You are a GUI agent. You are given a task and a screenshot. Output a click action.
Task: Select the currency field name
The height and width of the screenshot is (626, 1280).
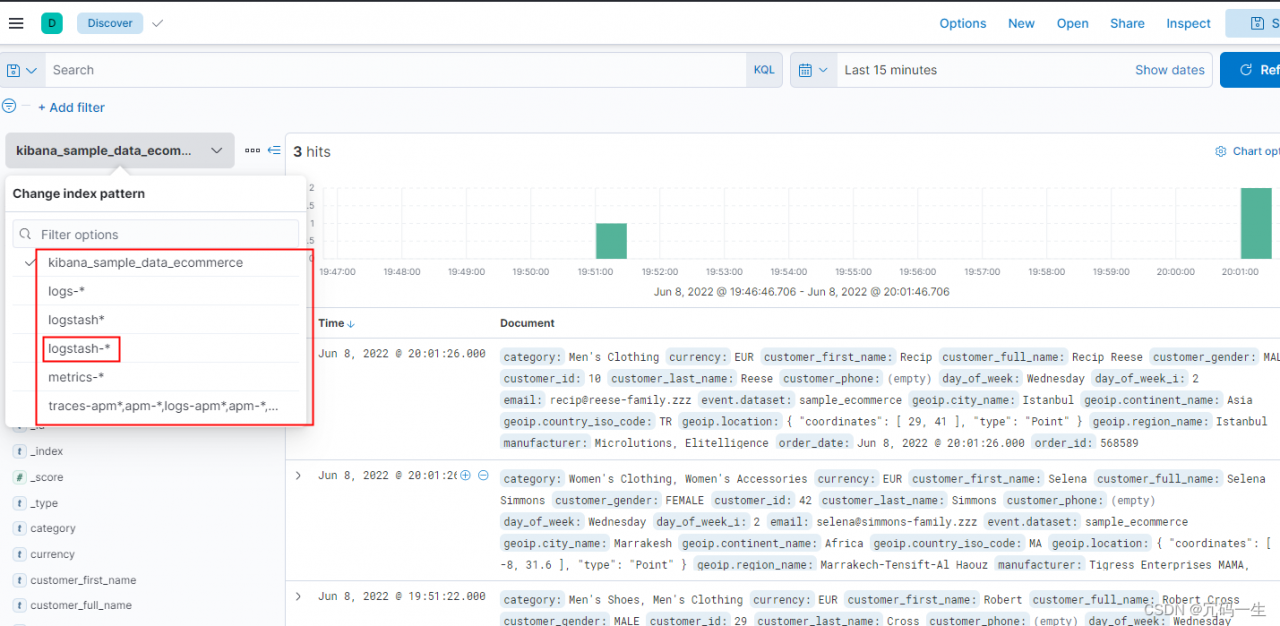pyautogui.click(x=52, y=554)
